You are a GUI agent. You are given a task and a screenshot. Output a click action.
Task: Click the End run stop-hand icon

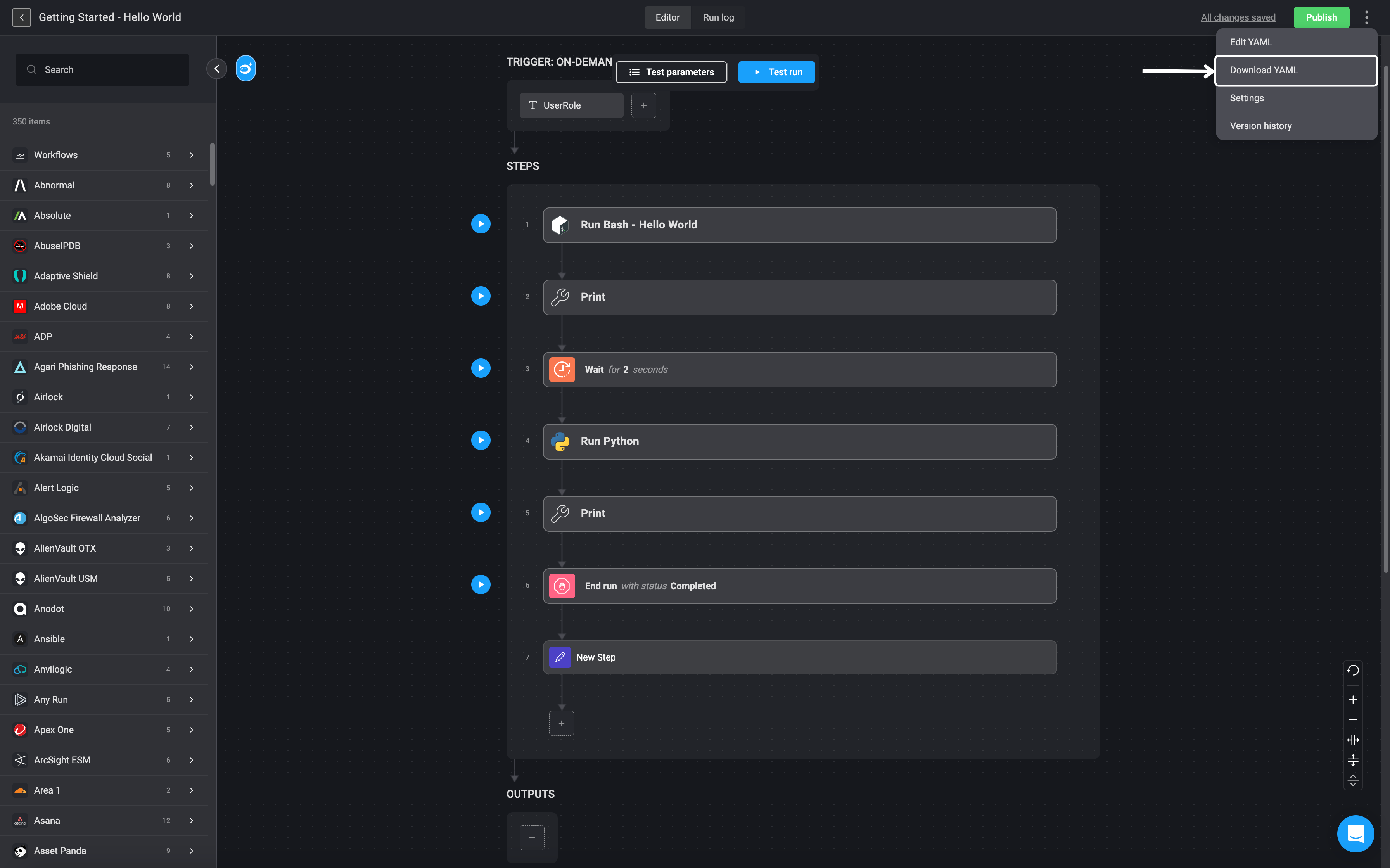[x=561, y=586]
